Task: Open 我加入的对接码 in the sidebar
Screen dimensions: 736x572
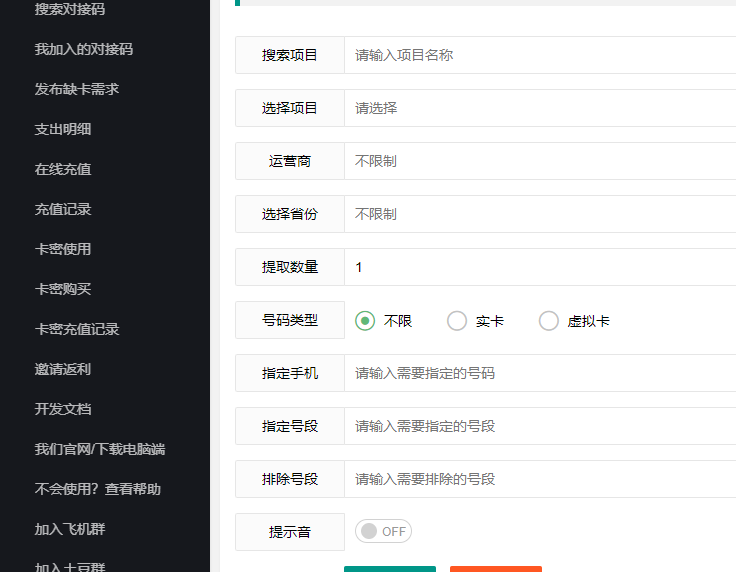Action: [84, 49]
